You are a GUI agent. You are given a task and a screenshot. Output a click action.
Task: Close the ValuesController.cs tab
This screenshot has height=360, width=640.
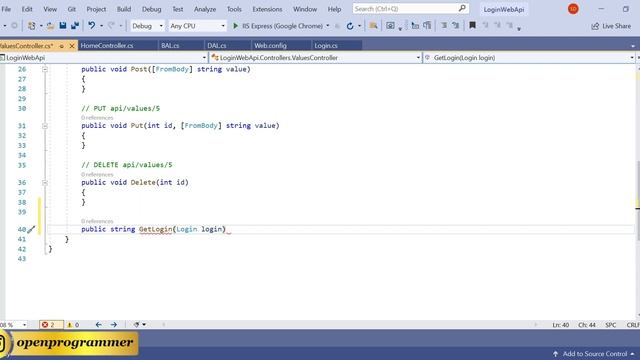[x=72, y=46]
